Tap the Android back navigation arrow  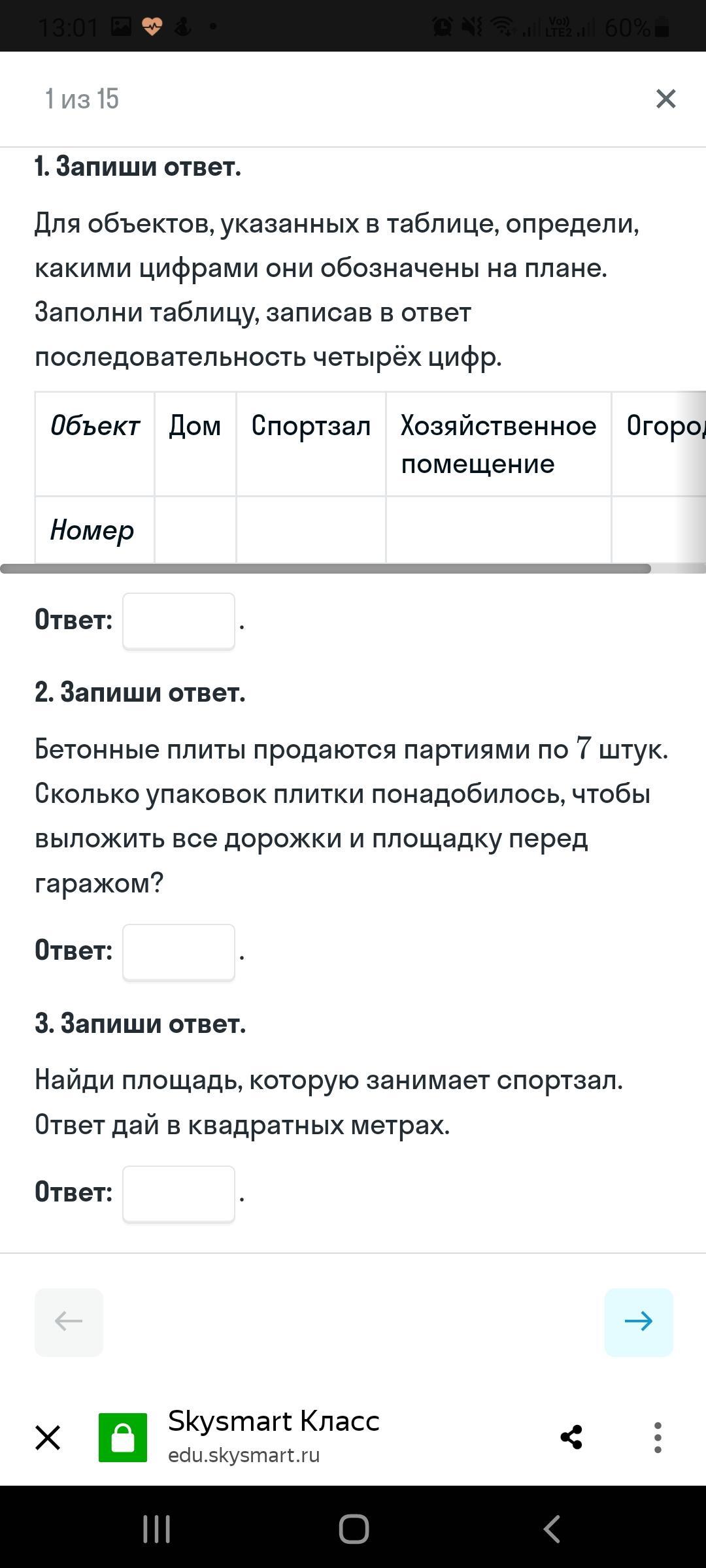pos(552,1529)
